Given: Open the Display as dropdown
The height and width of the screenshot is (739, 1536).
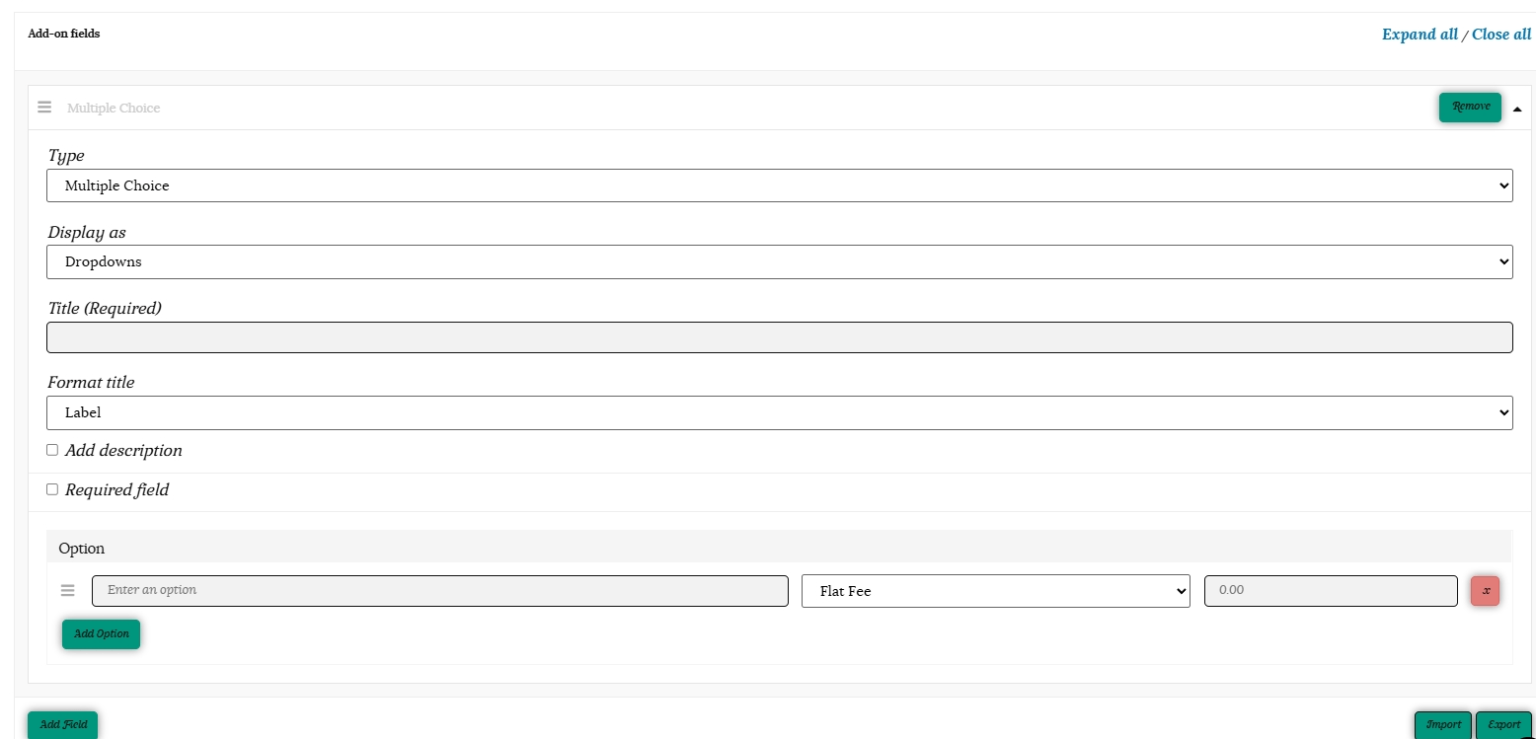Looking at the screenshot, I should coord(779,262).
